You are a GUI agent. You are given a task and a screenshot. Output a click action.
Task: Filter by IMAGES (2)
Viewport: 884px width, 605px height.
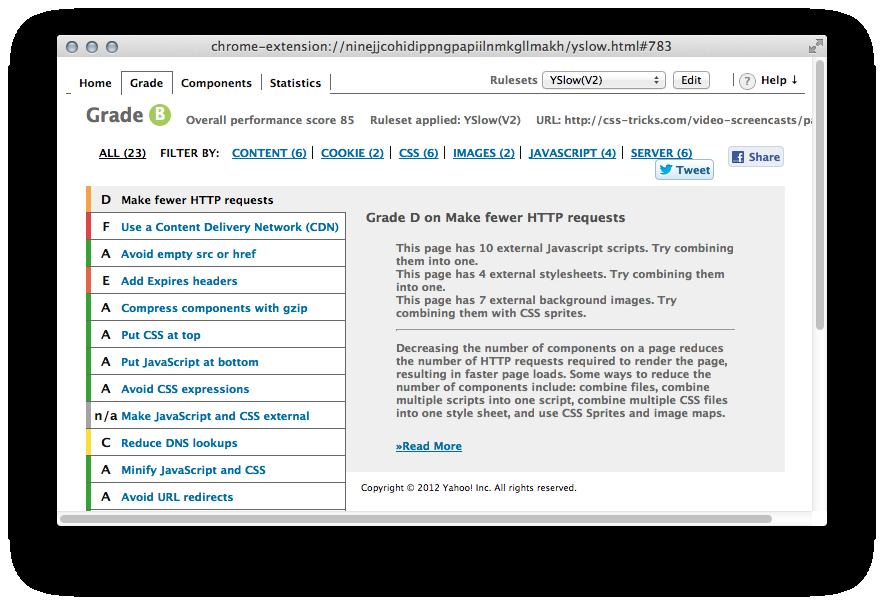[484, 153]
